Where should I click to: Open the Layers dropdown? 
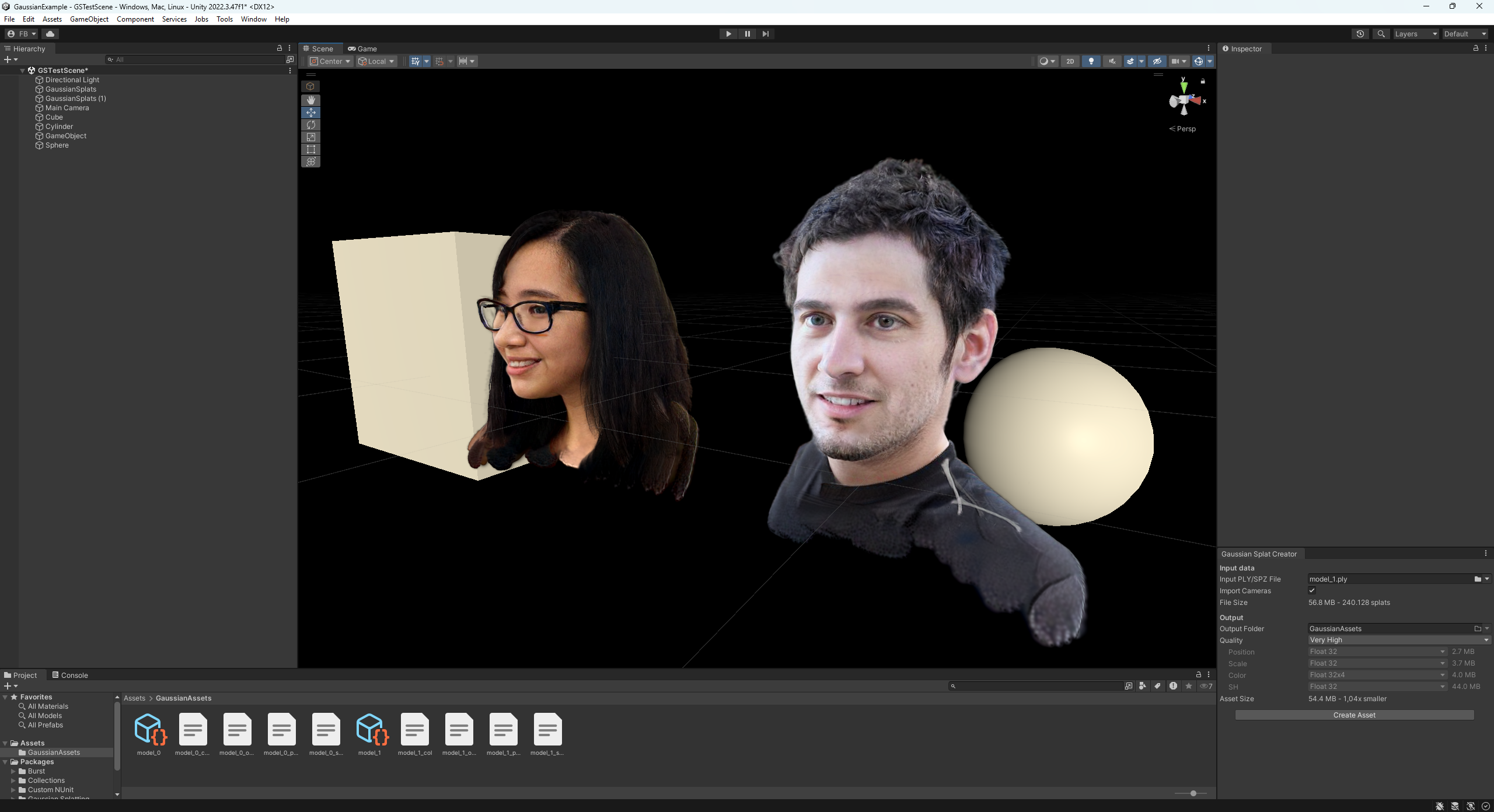pyautogui.click(x=1415, y=34)
